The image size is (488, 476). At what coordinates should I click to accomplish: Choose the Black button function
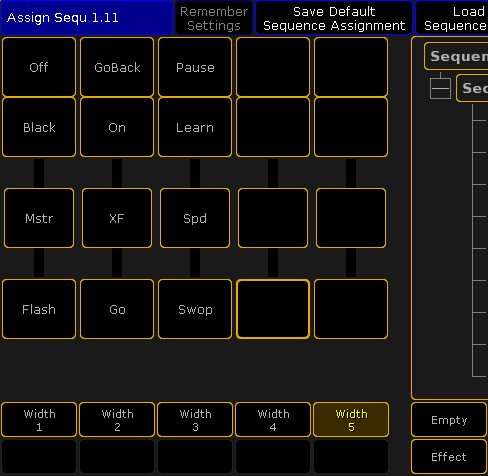pos(39,127)
